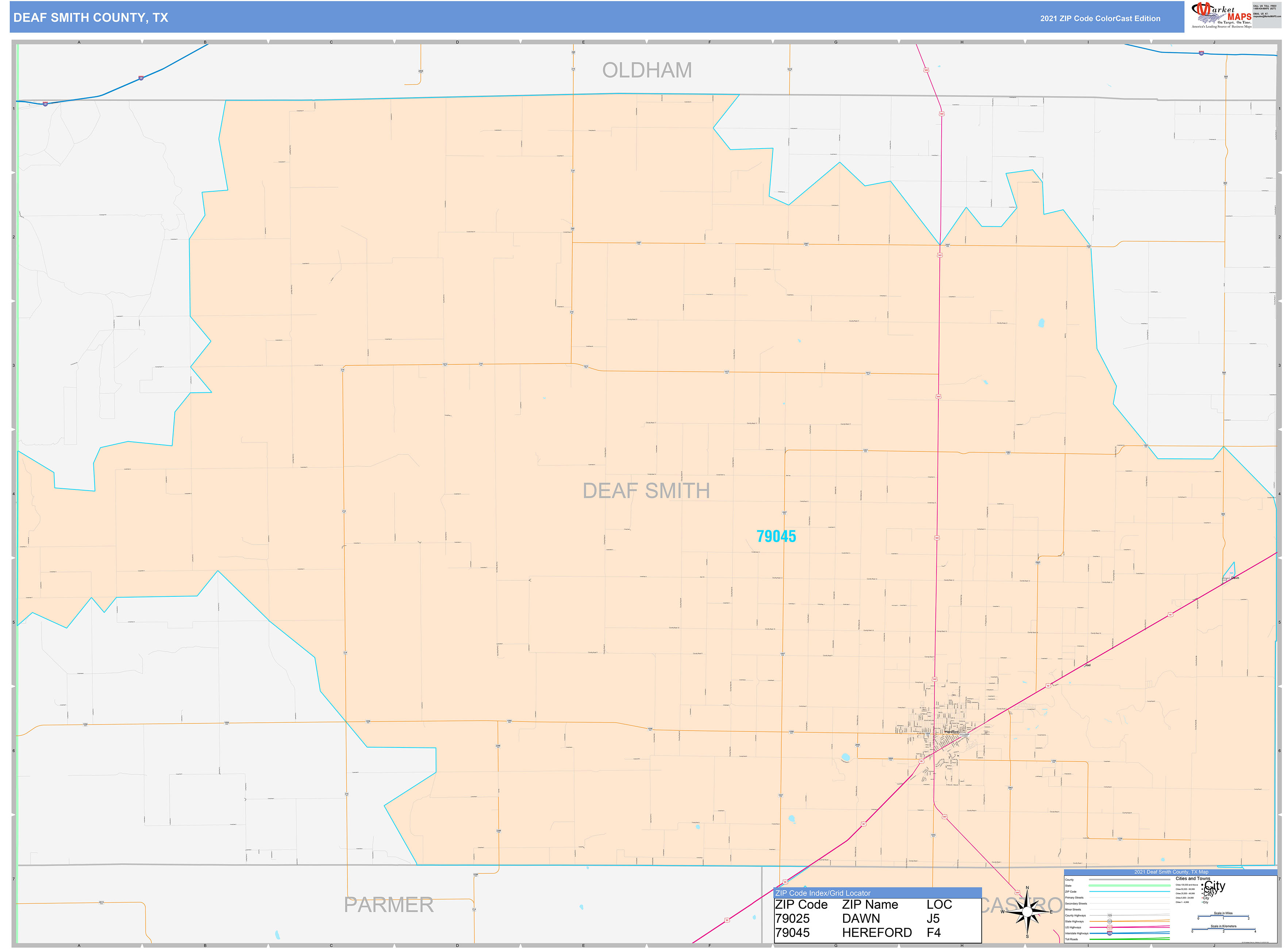
Task: Select the Cities 1 - 4,999 green dot
Action: 1202,903
